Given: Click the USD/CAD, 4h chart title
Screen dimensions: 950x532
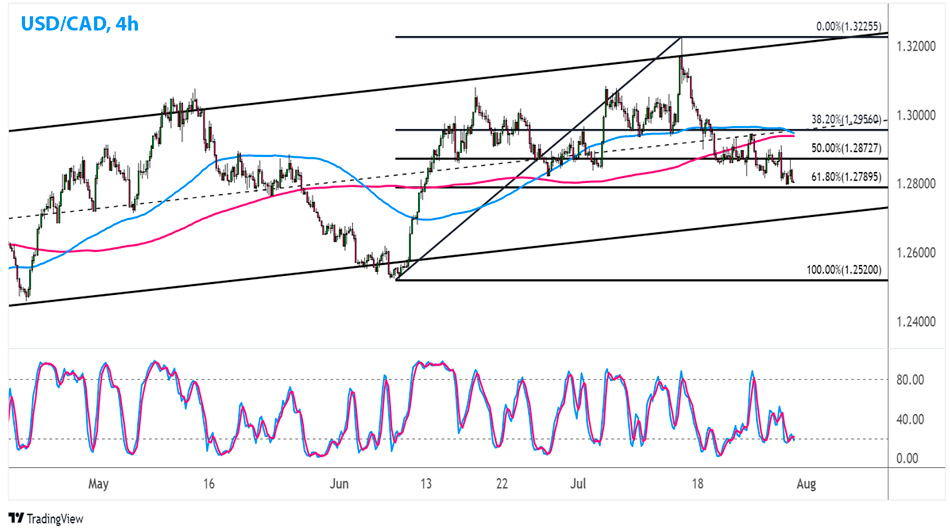Looking at the screenshot, I should point(79,24).
